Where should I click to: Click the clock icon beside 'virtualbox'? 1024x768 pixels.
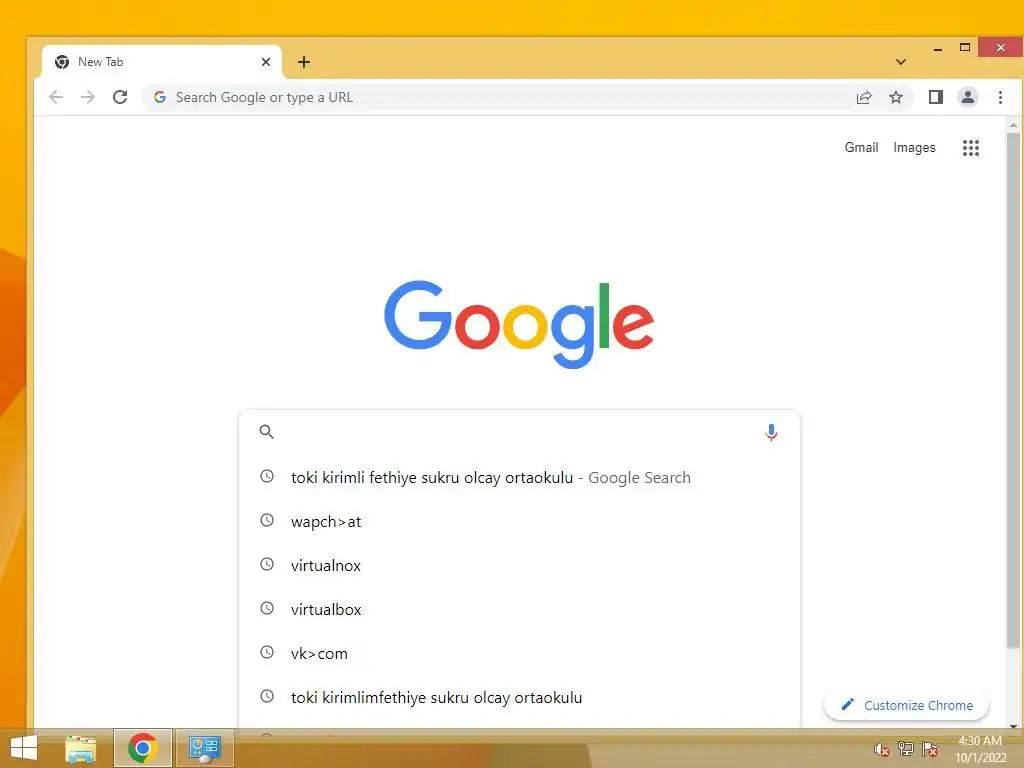pyautogui.click(x=267, y=608)
